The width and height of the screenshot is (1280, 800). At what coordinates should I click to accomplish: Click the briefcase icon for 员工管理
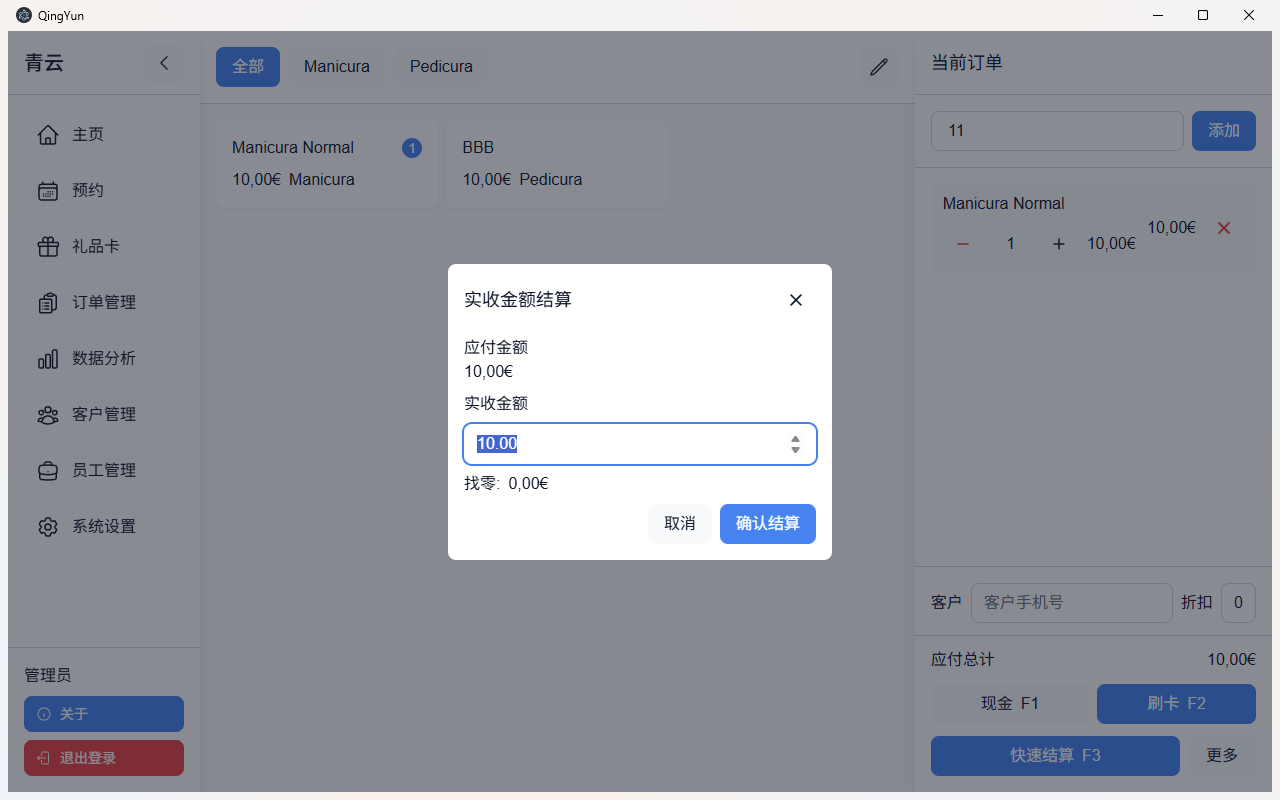(x=48, y=470)
